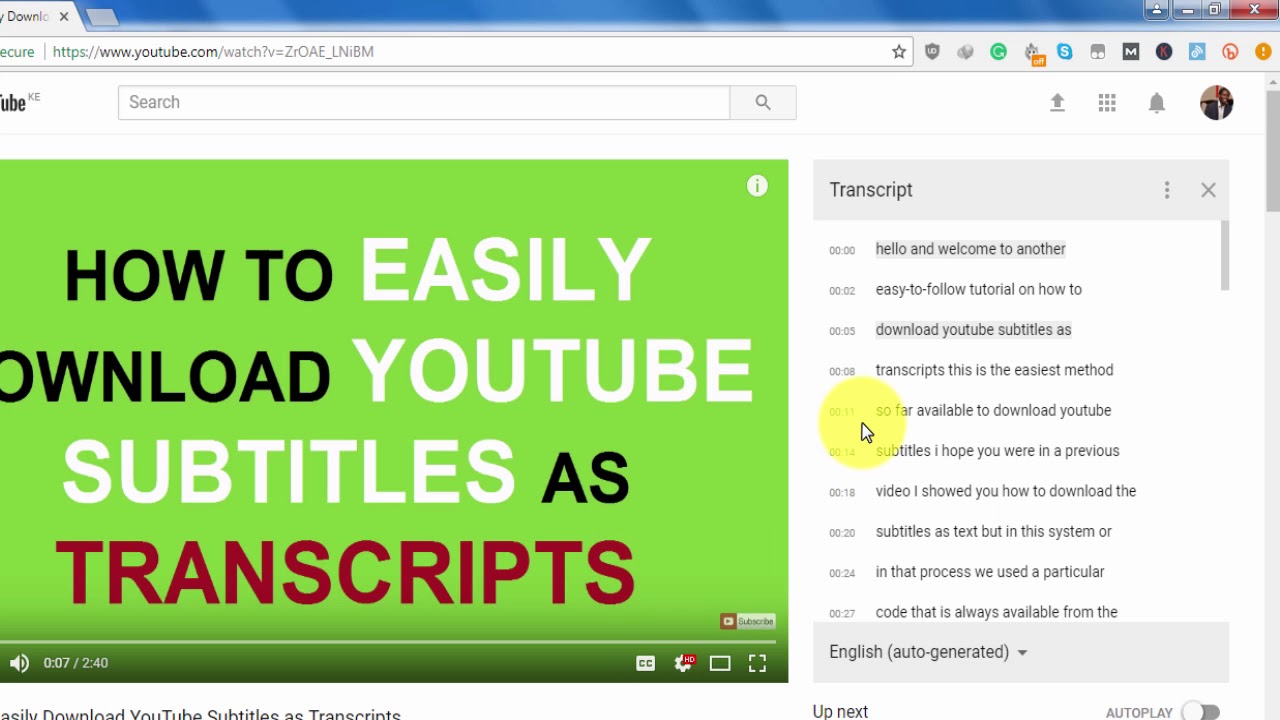
Task: Jump to 'easy-to-follow tutorial on how to'
Action: pos(979,289)
